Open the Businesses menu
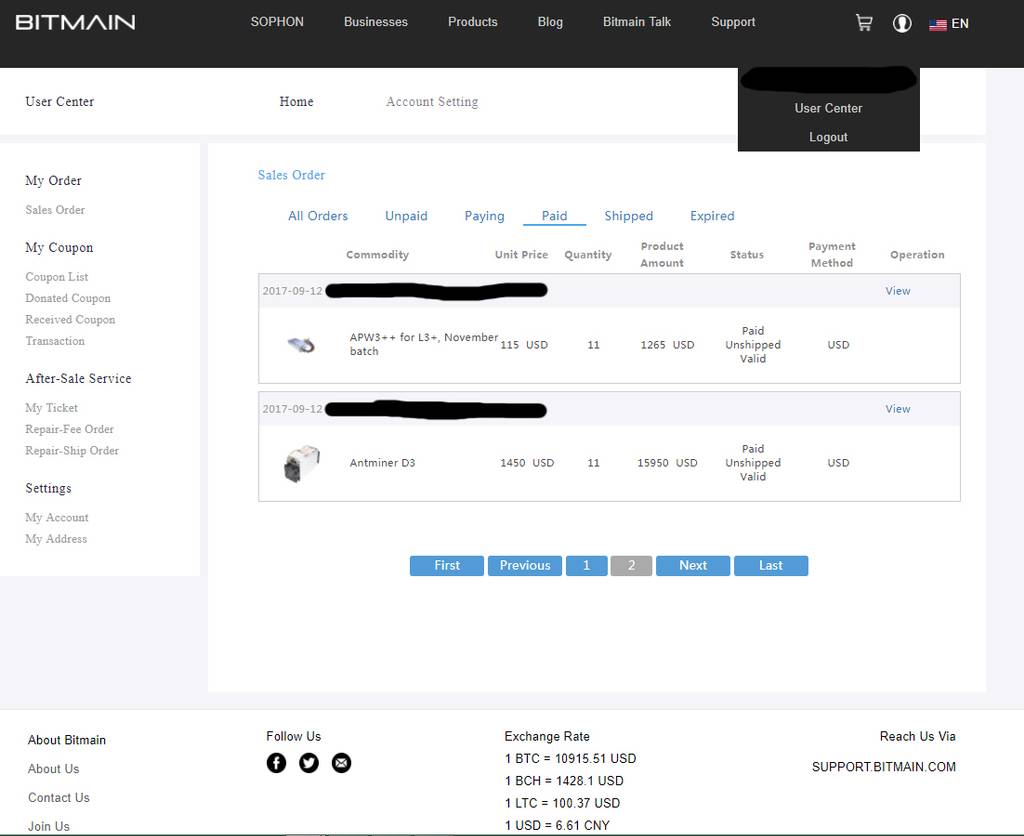 pos(376,22)
